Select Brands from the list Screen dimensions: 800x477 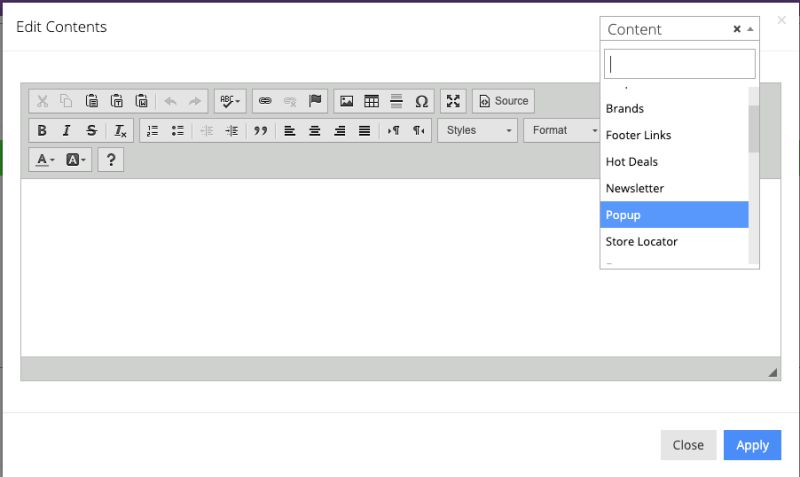coord(674,109)
